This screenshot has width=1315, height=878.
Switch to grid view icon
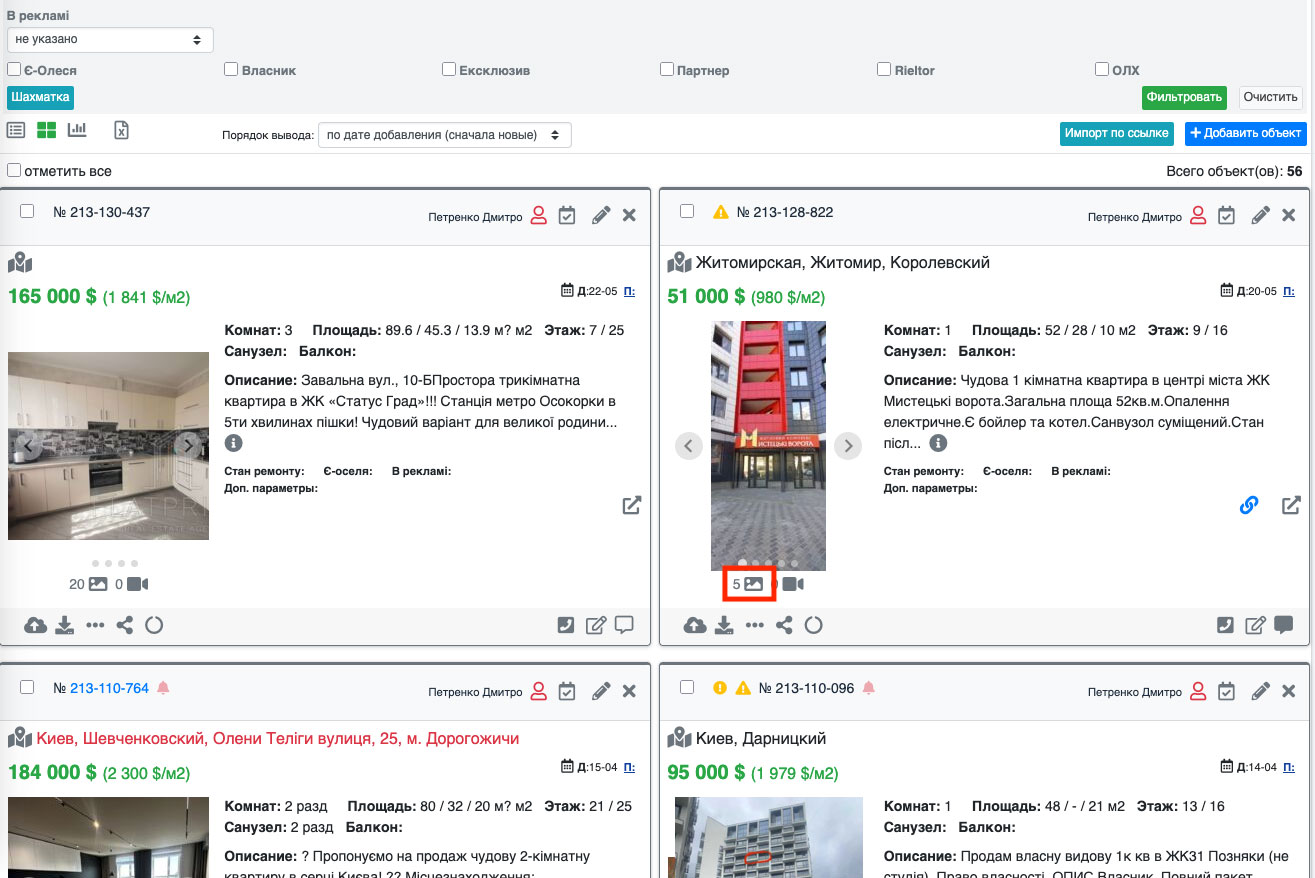tap(46, 130)
